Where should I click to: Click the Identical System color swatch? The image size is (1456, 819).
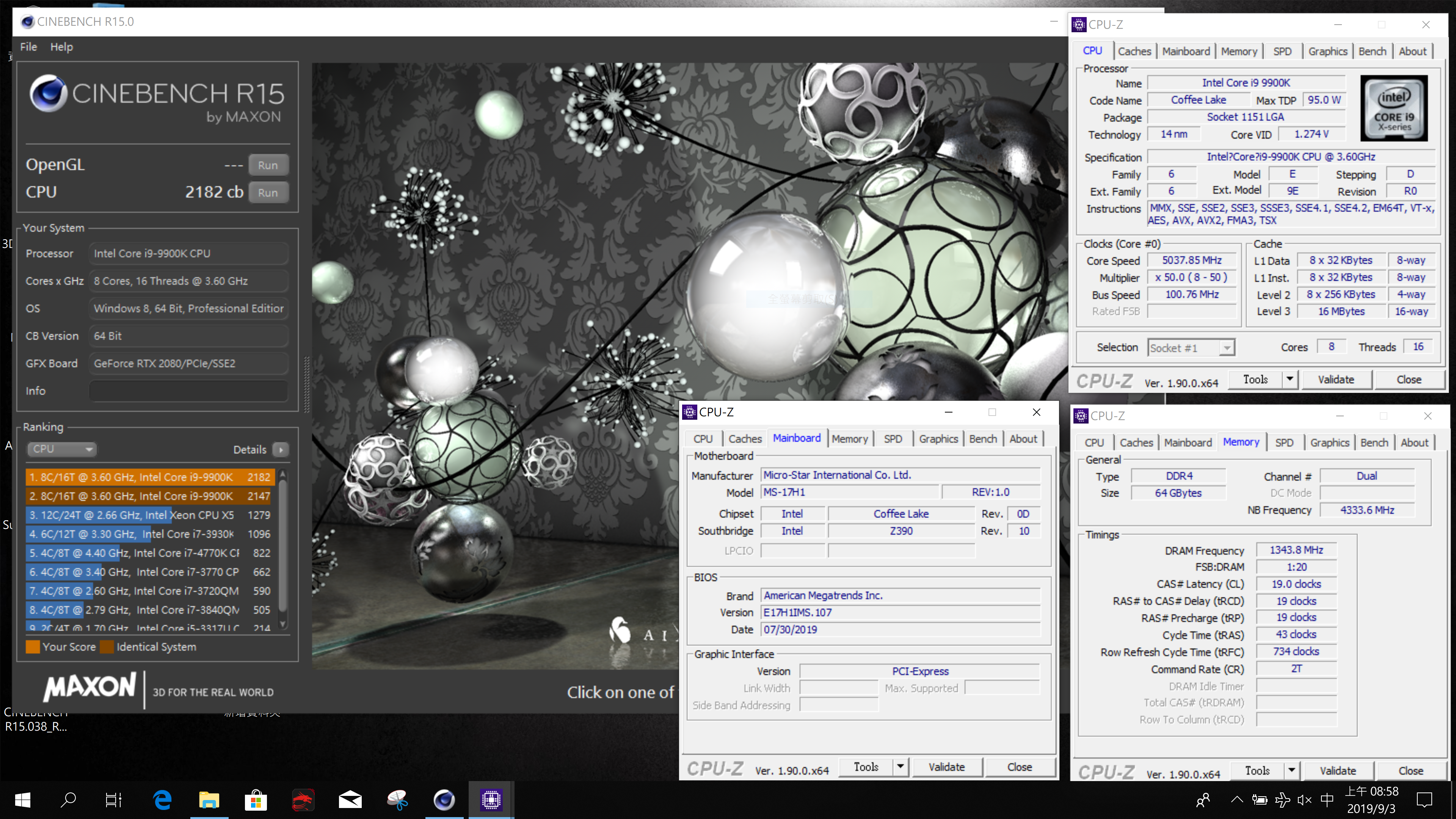click(107, 646)
